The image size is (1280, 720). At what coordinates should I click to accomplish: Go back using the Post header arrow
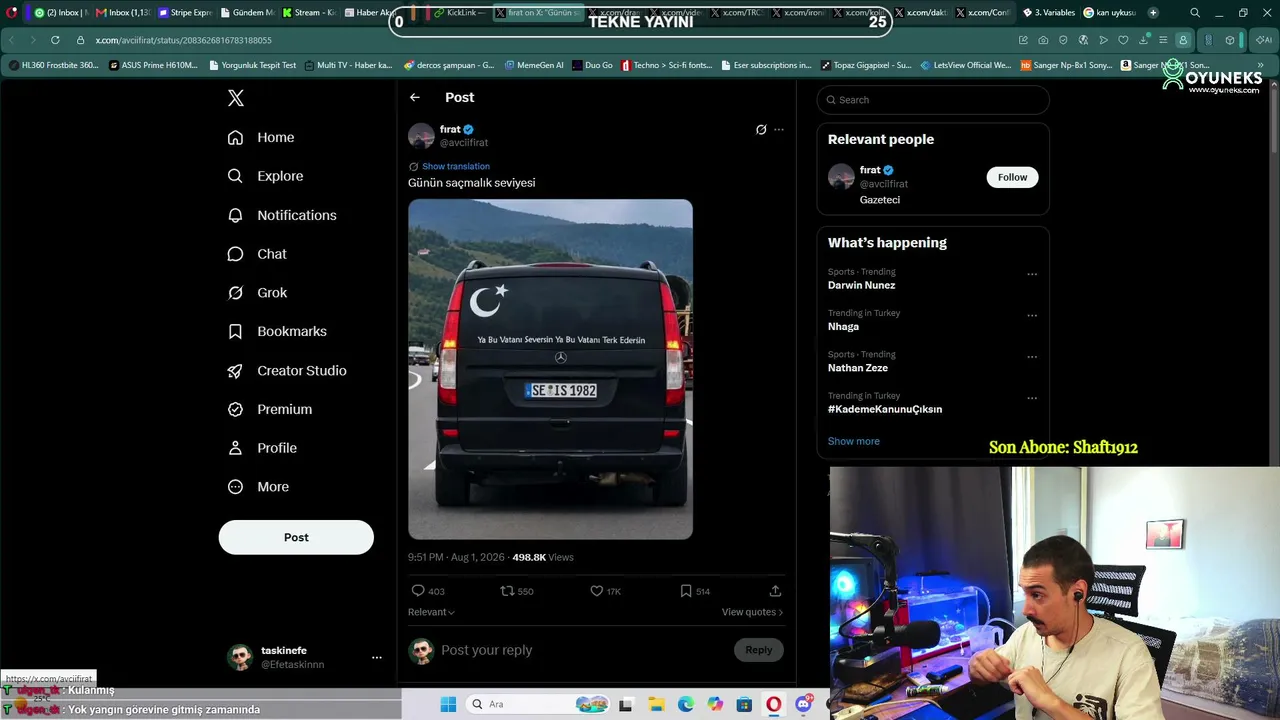click(x=415, y=97)
